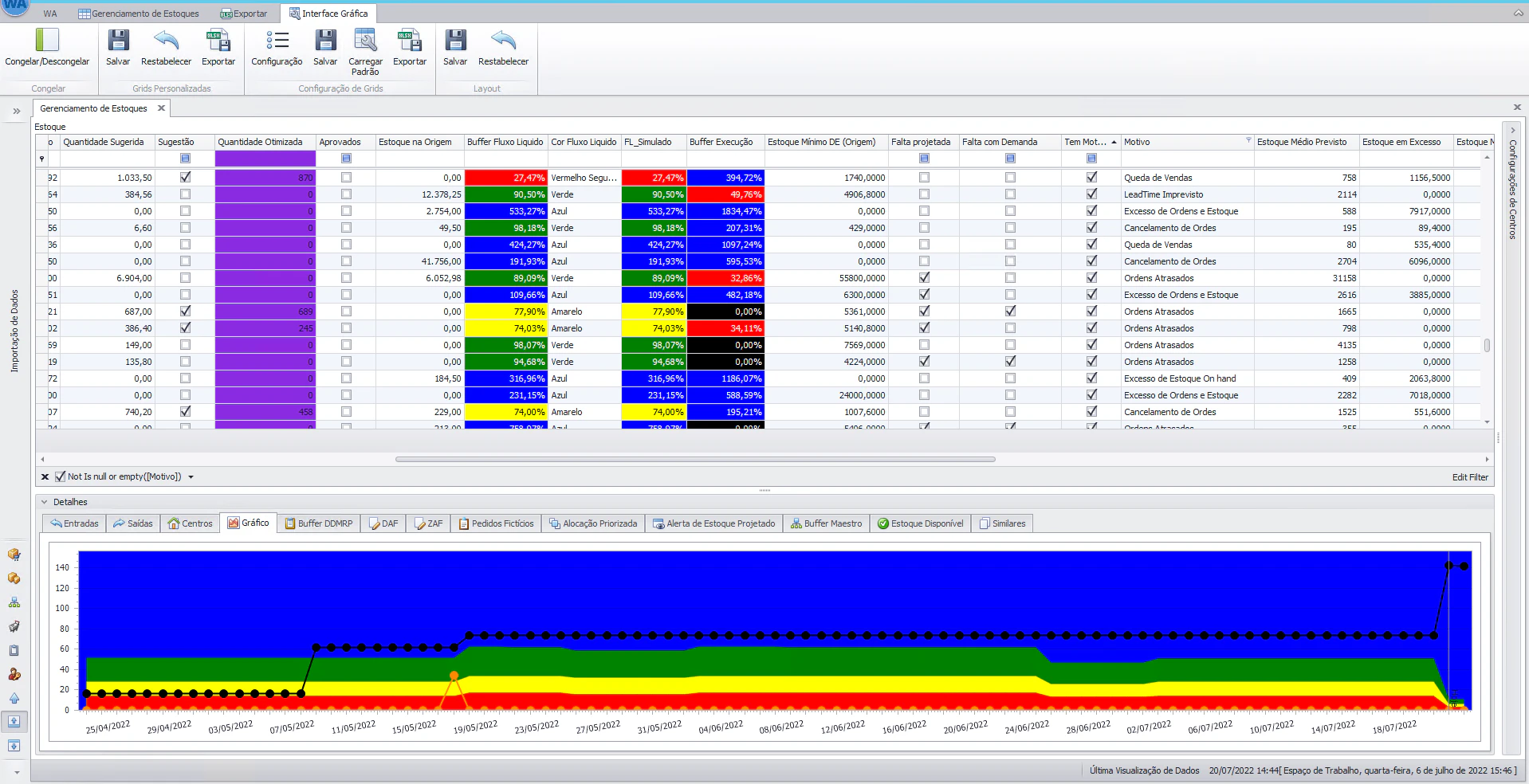Check Aprovados box in the first data row
The image size is (1529, 784).
tap(346, 178)
